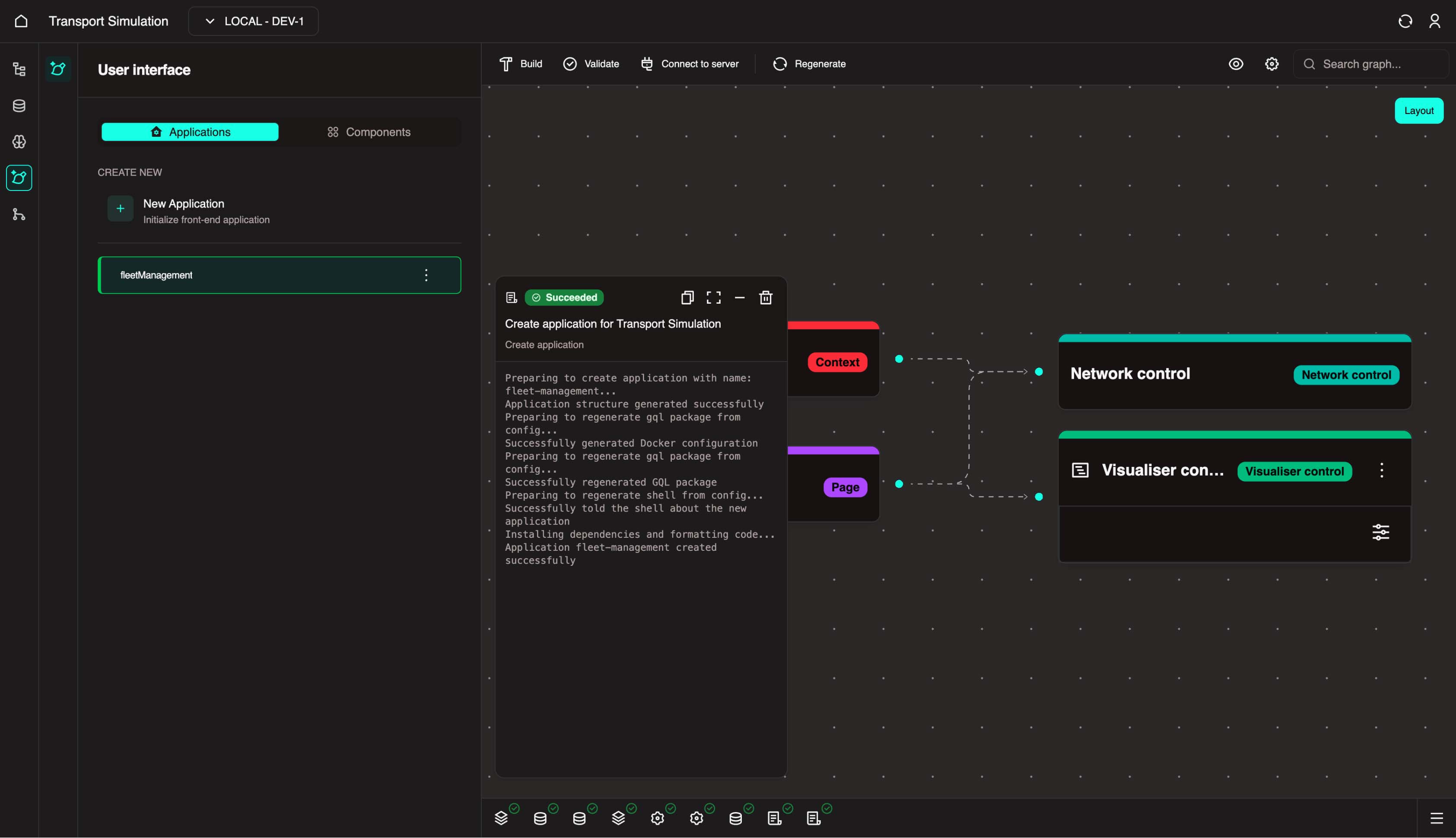Viewport: 1456px width, 838px height.
Task: Click log line 'Successfully generated Docker configuration'
Action: (x=631, y=443)
